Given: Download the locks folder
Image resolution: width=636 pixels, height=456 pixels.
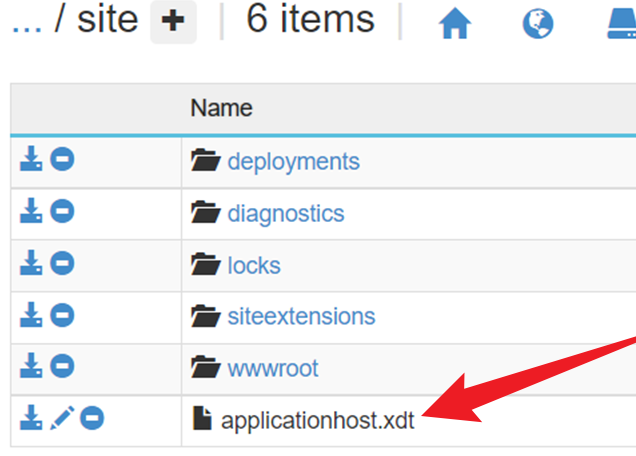Looking at the screenshot, I should point(32,264).
